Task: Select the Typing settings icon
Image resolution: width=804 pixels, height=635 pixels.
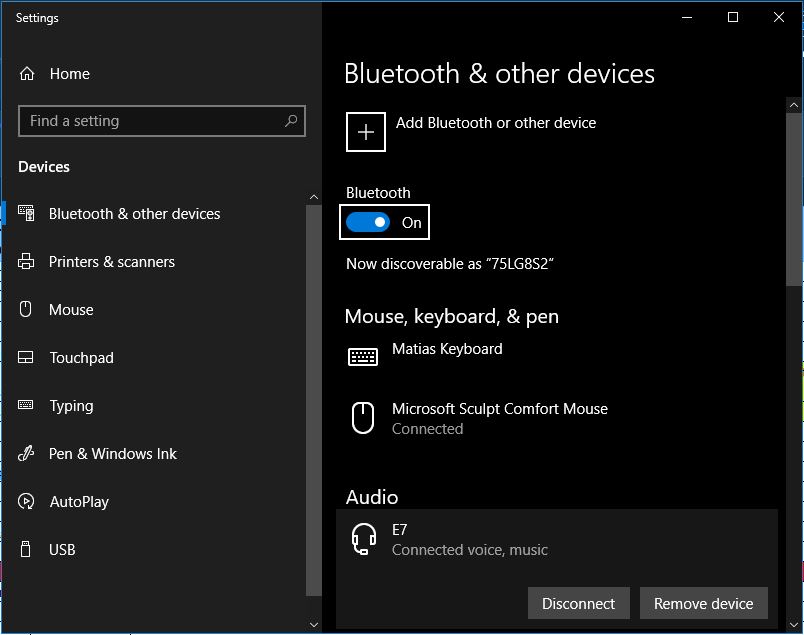Action: (x=28, y=405)
